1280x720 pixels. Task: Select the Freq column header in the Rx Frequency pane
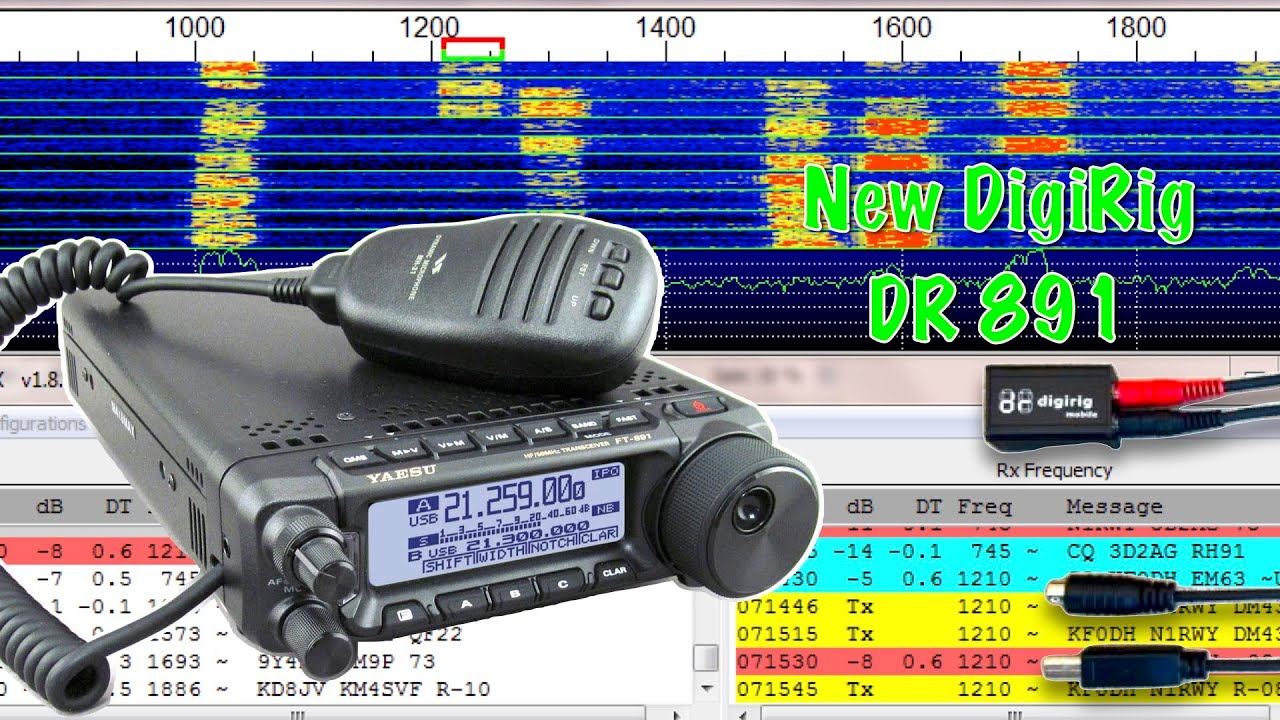click(x=985, y=507)
